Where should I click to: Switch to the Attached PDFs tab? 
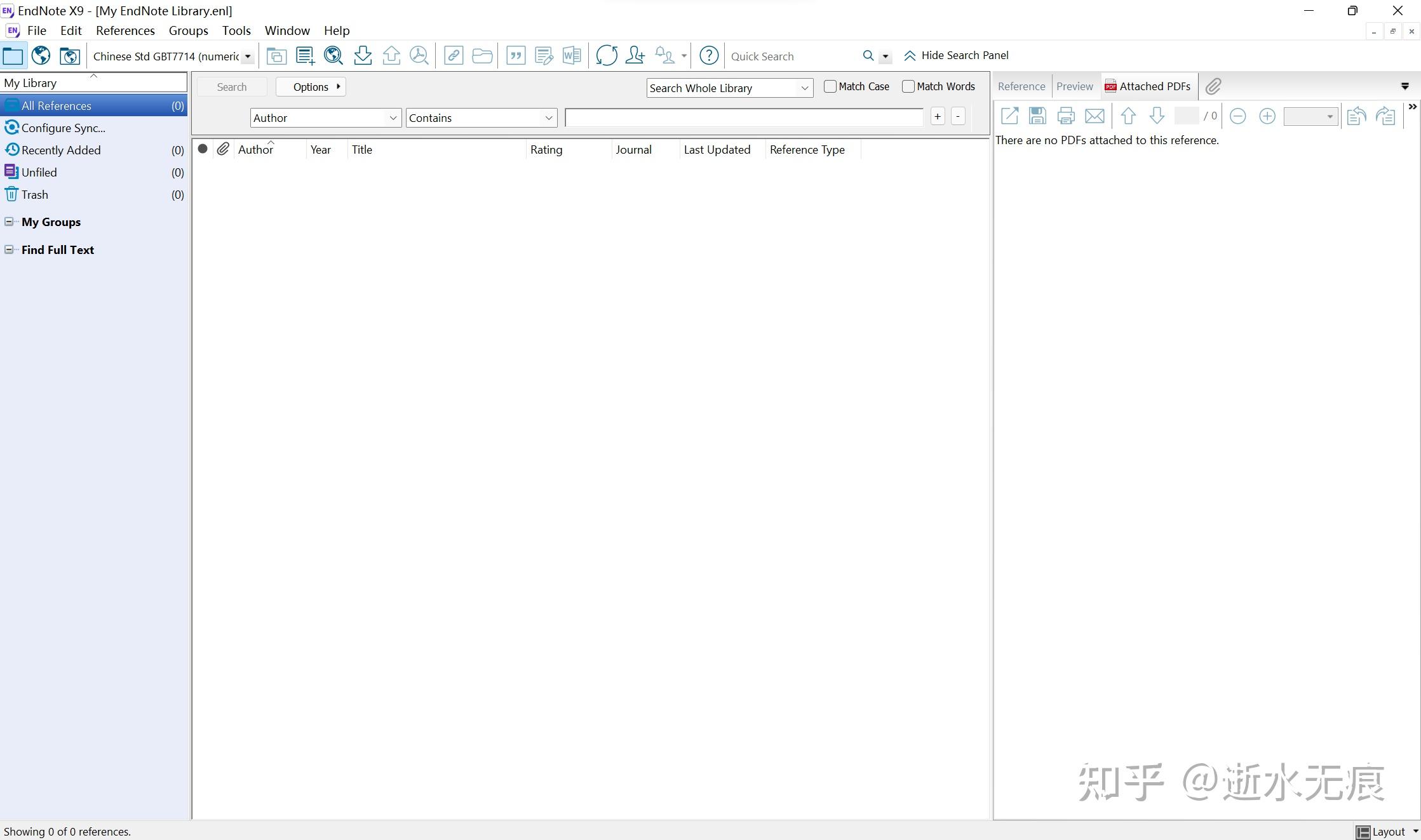click(1148, 86)
